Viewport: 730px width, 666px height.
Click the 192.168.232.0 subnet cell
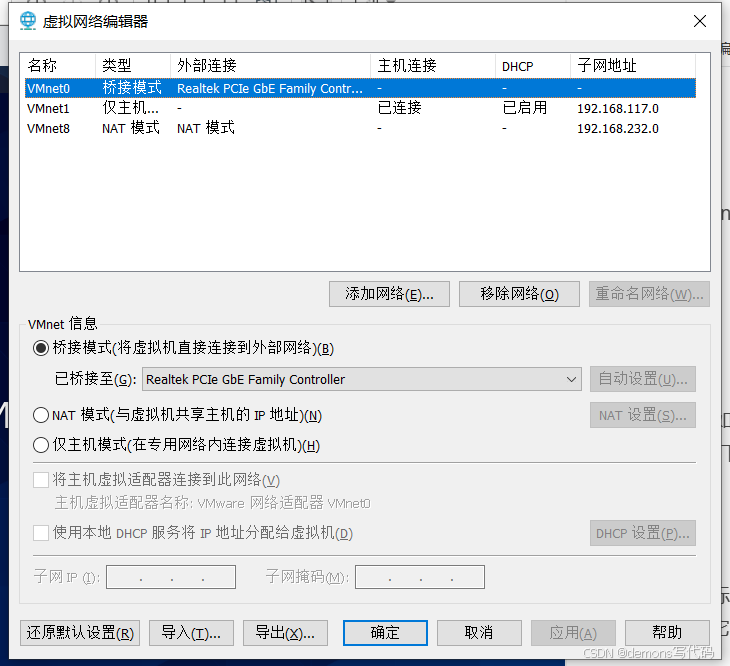pos(618,128)
